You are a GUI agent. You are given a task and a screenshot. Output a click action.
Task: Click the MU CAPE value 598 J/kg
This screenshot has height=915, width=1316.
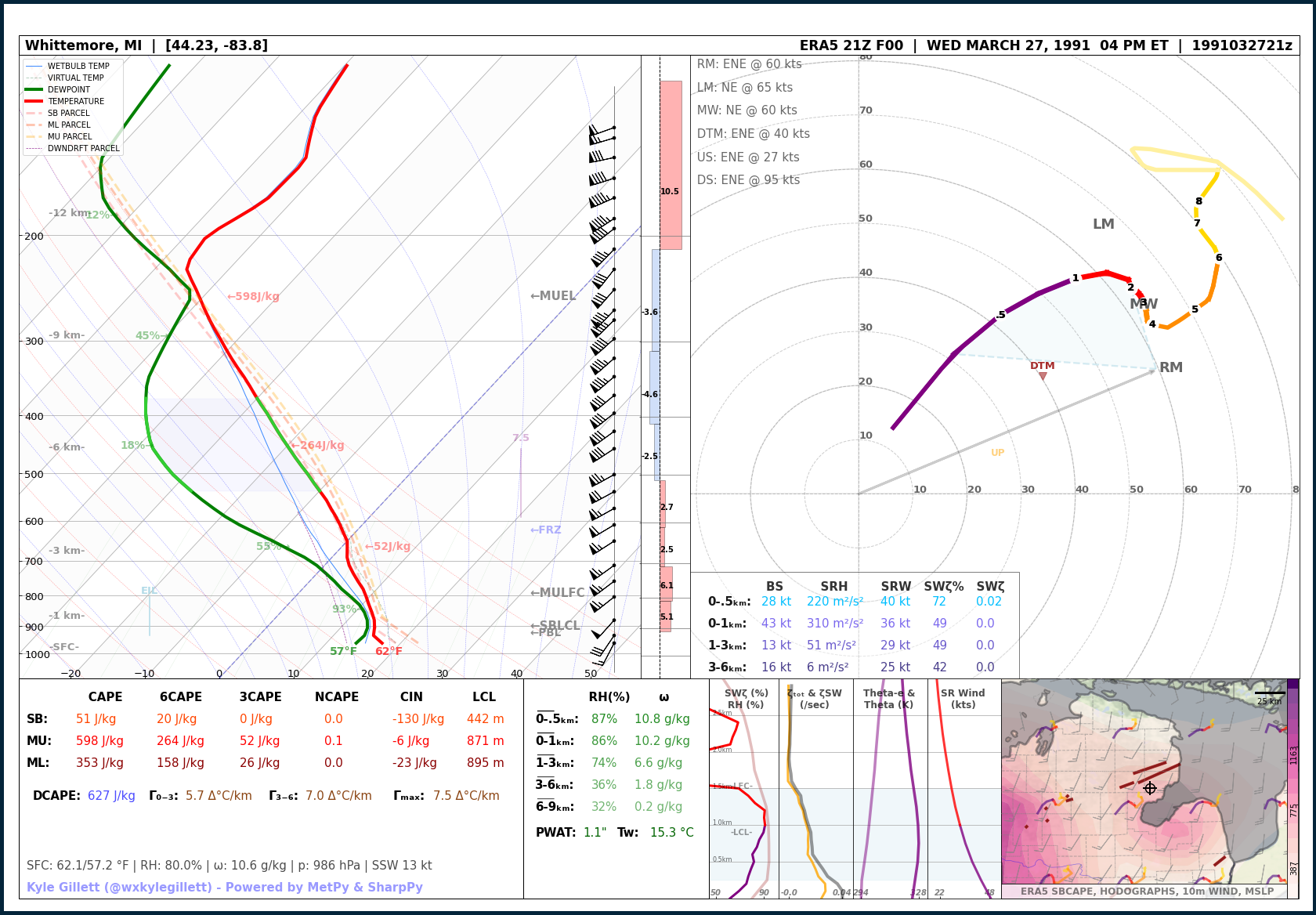click(99, 740)
